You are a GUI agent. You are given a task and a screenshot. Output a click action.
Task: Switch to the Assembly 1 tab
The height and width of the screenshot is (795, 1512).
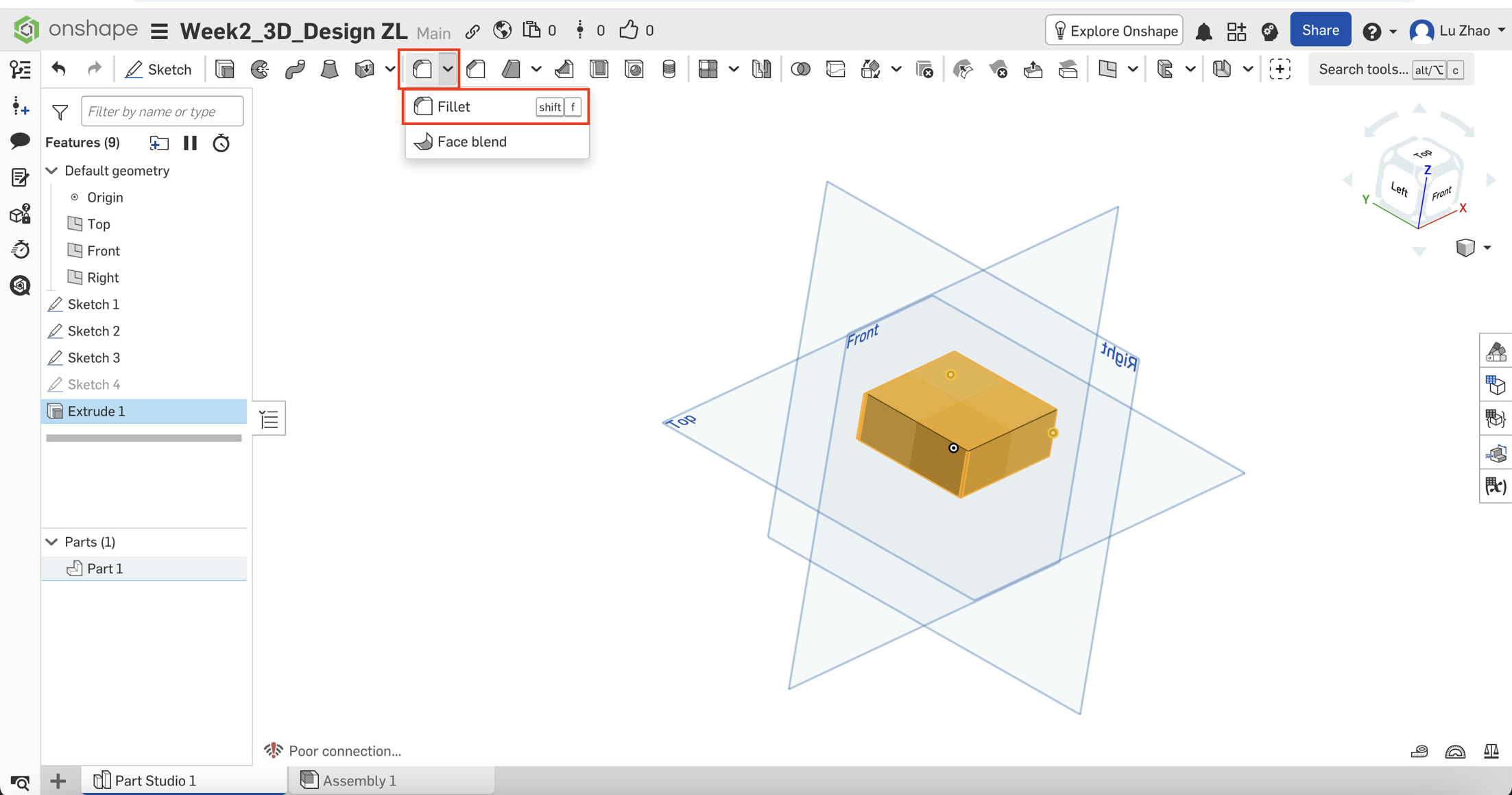click(359, 780)
